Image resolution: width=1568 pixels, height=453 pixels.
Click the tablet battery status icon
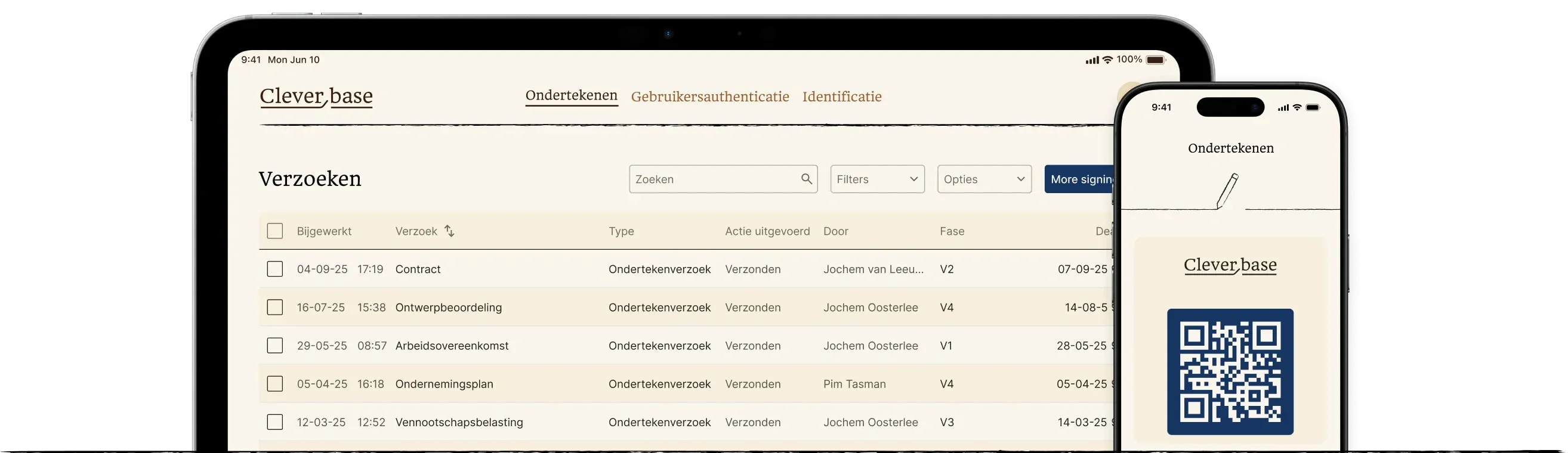1155,60
